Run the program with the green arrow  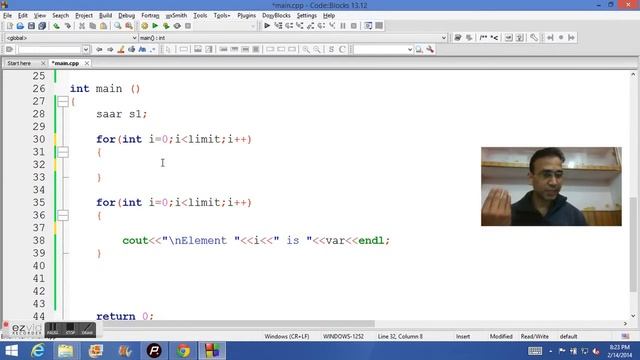[x=155, y=26]
